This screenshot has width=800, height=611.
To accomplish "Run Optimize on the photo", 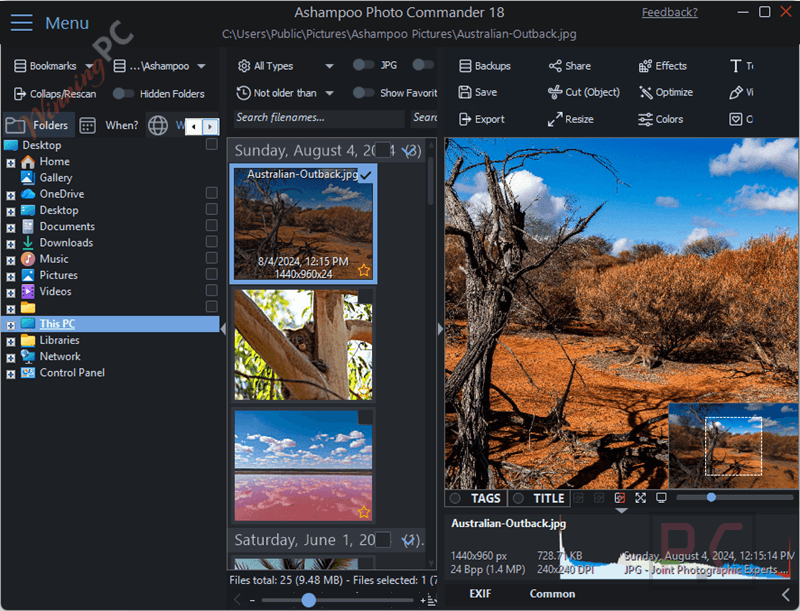I will [x=665, y=92].
